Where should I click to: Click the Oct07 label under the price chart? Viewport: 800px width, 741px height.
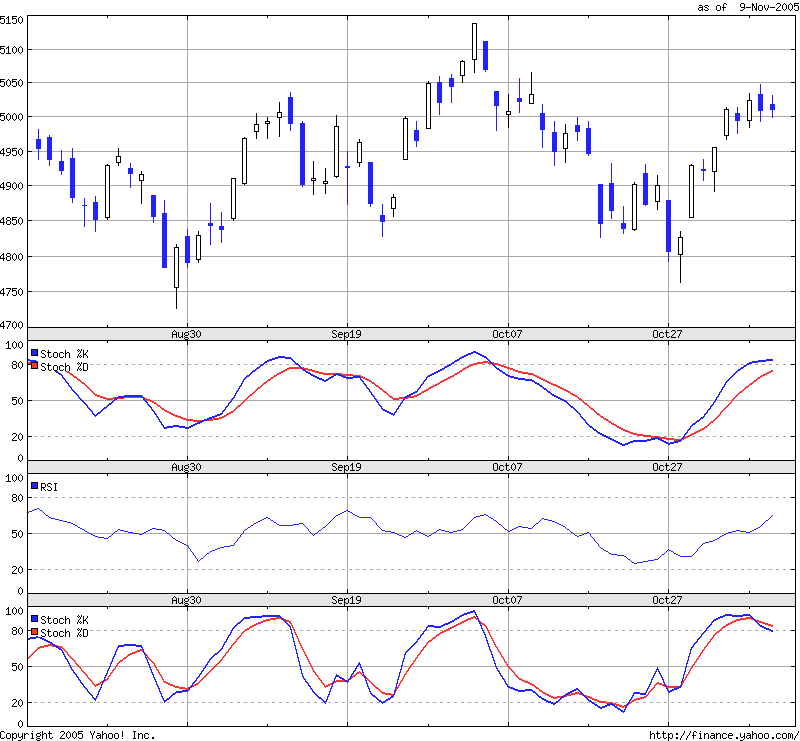[507, 334]
